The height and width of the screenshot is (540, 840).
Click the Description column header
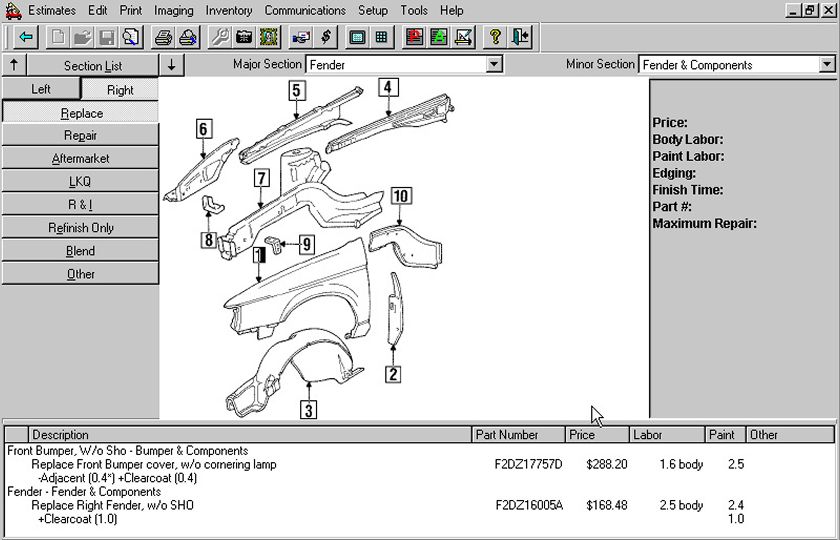pos(250,434)
